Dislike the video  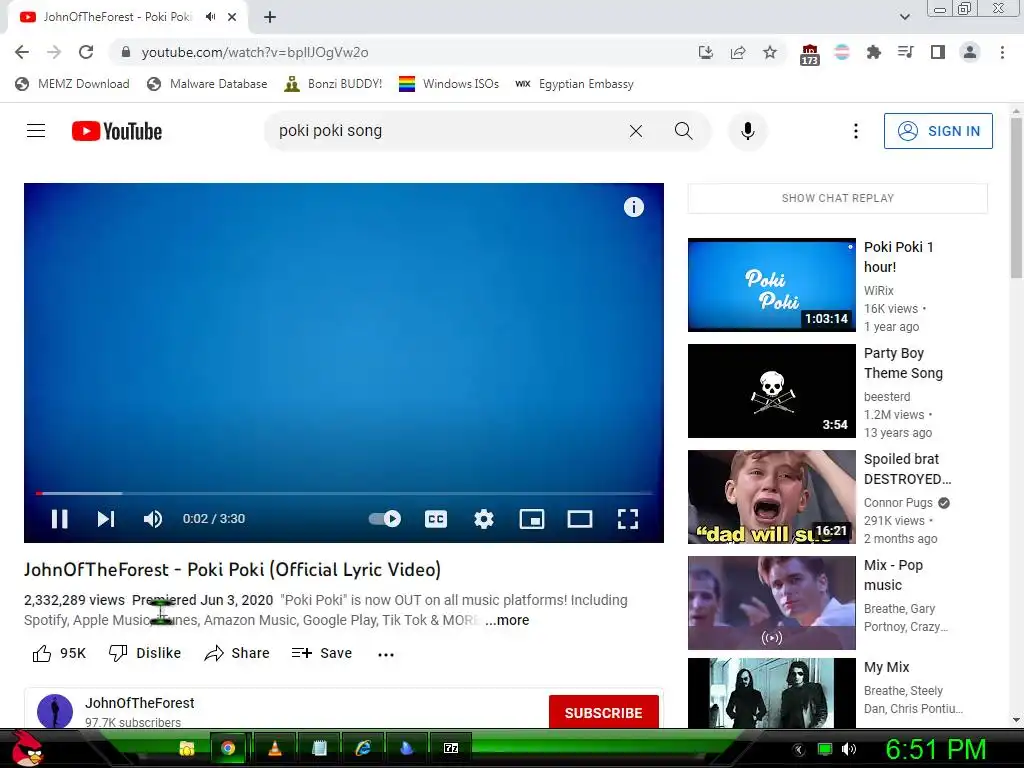coord(145,653)
